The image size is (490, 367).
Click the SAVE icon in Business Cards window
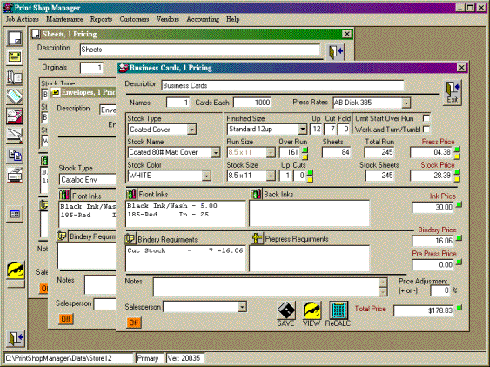pyautogui.click(x=286, y=311)
